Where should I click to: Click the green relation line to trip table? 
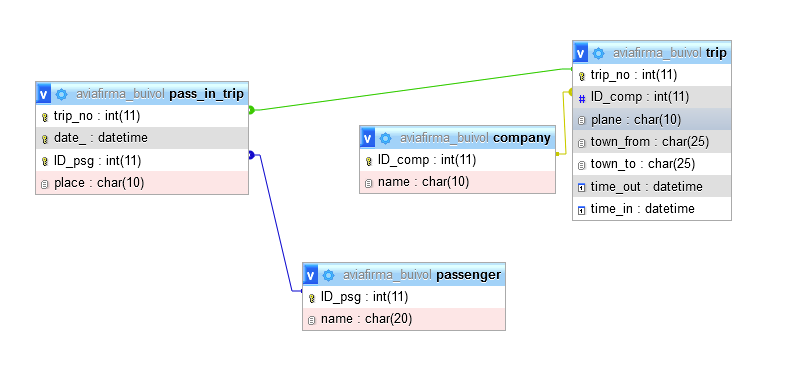(410, 90)
